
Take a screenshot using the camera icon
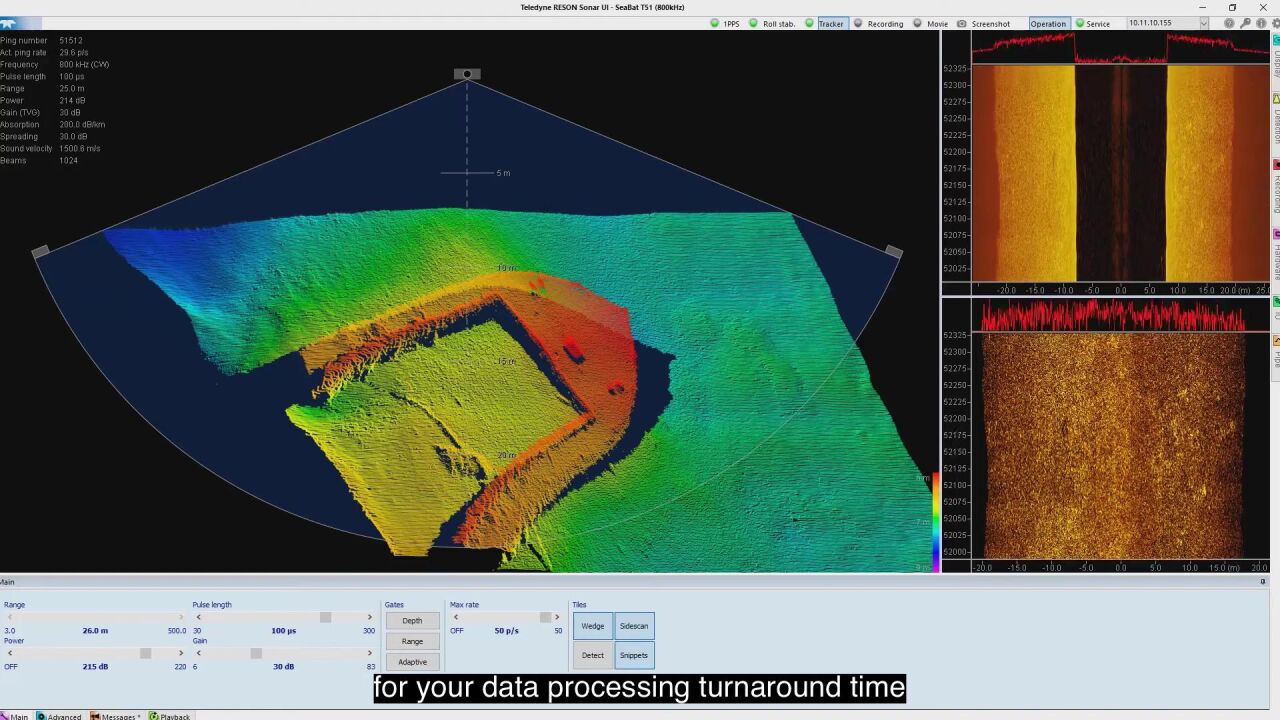coord(962,23)
